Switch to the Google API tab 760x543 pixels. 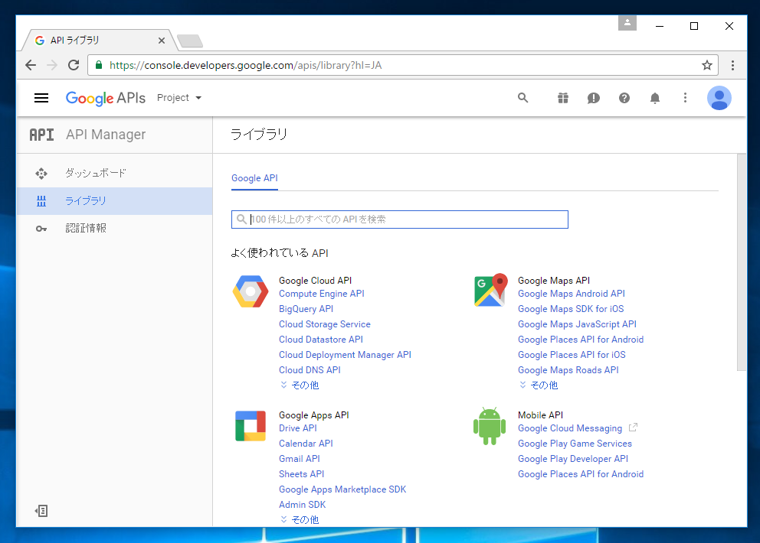tap(254, 178)
